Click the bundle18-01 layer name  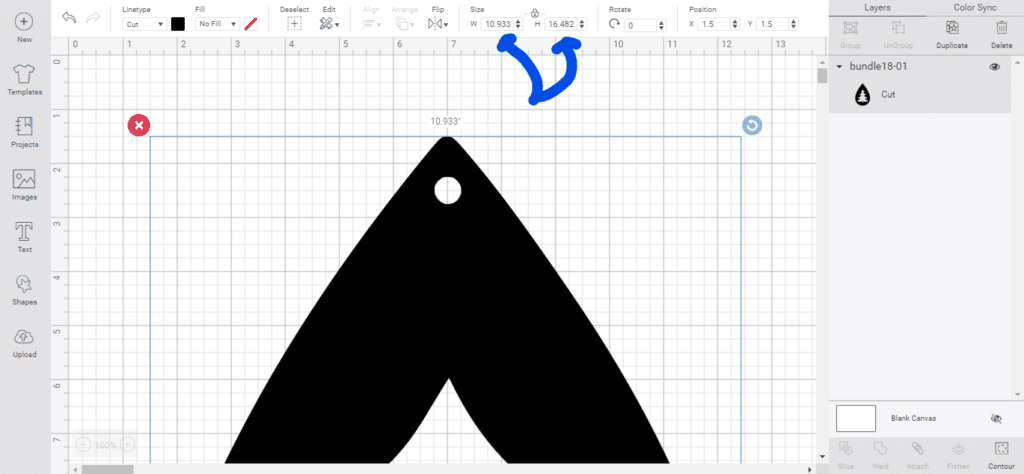click(878, 67)
